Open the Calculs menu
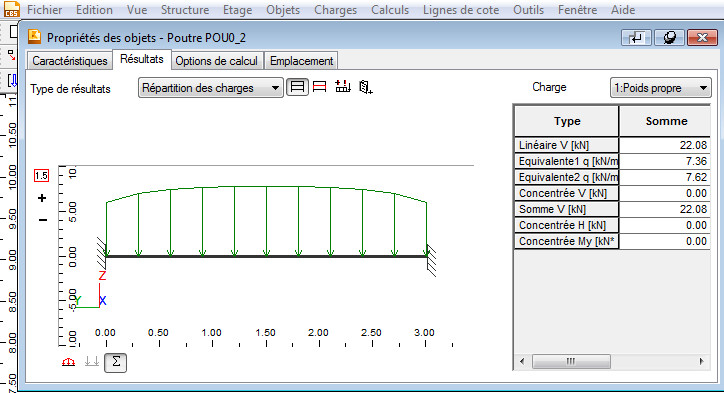 [390, 10]
